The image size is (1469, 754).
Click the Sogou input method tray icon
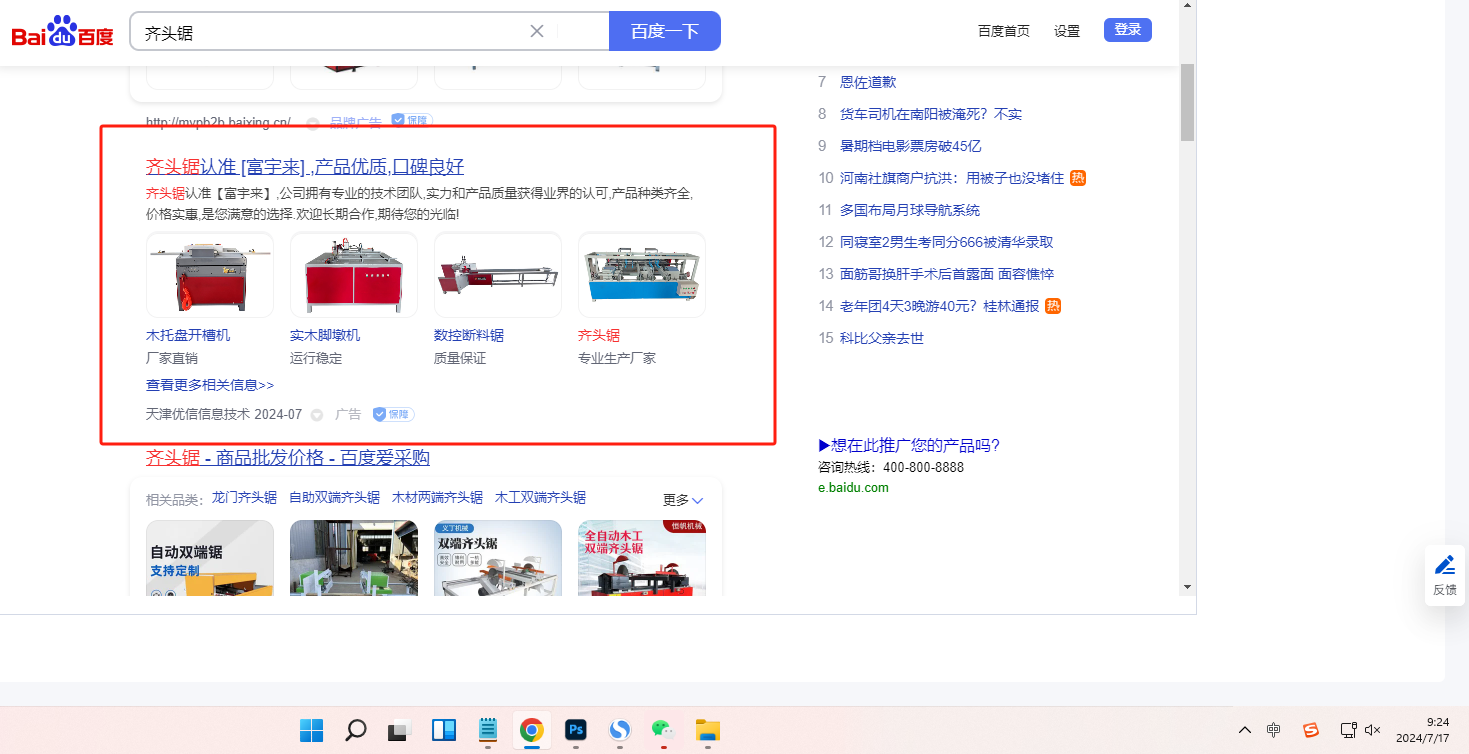[1310, 730]
